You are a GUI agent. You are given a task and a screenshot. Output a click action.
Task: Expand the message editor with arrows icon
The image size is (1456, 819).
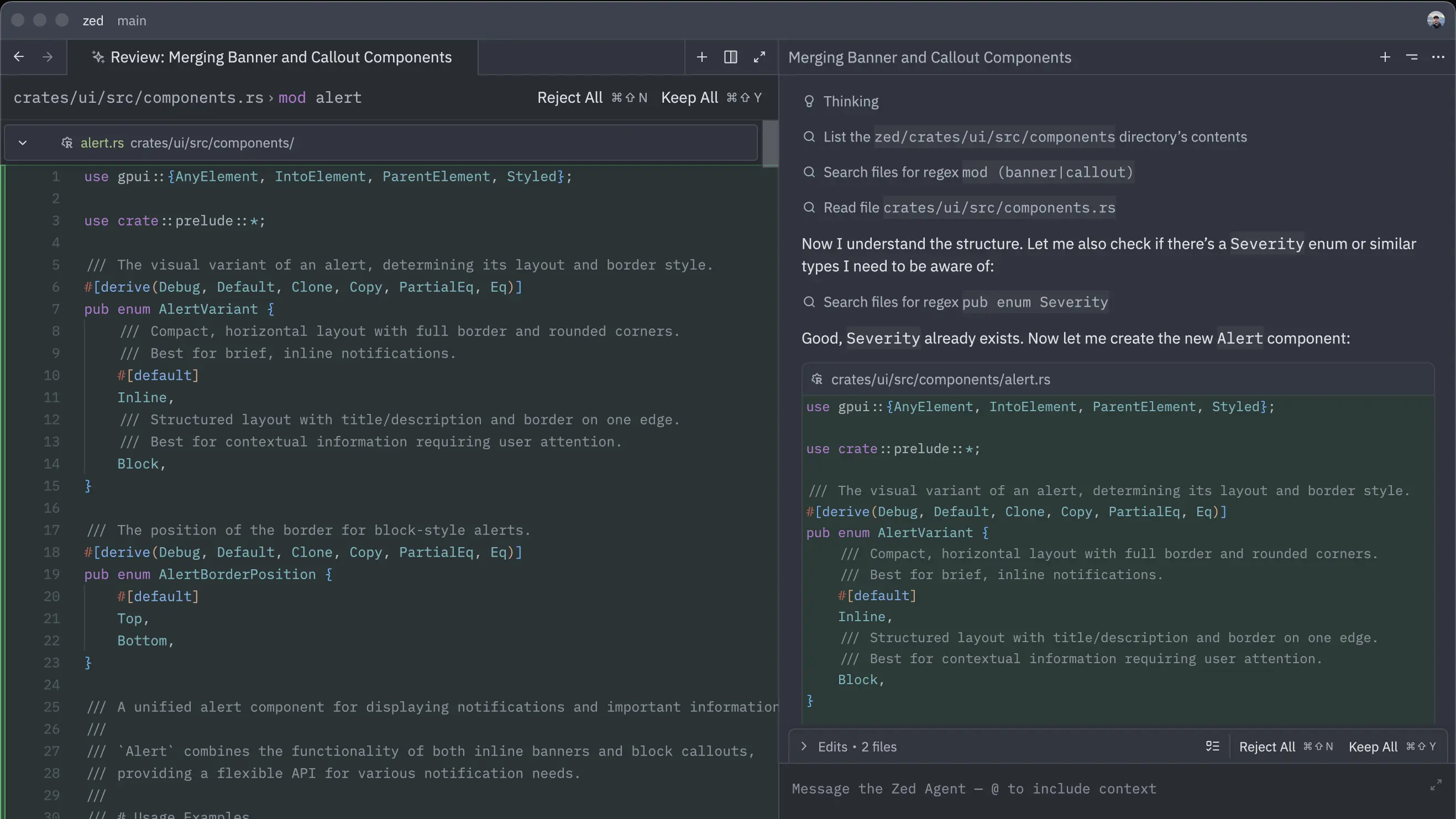pos(1436,785)
